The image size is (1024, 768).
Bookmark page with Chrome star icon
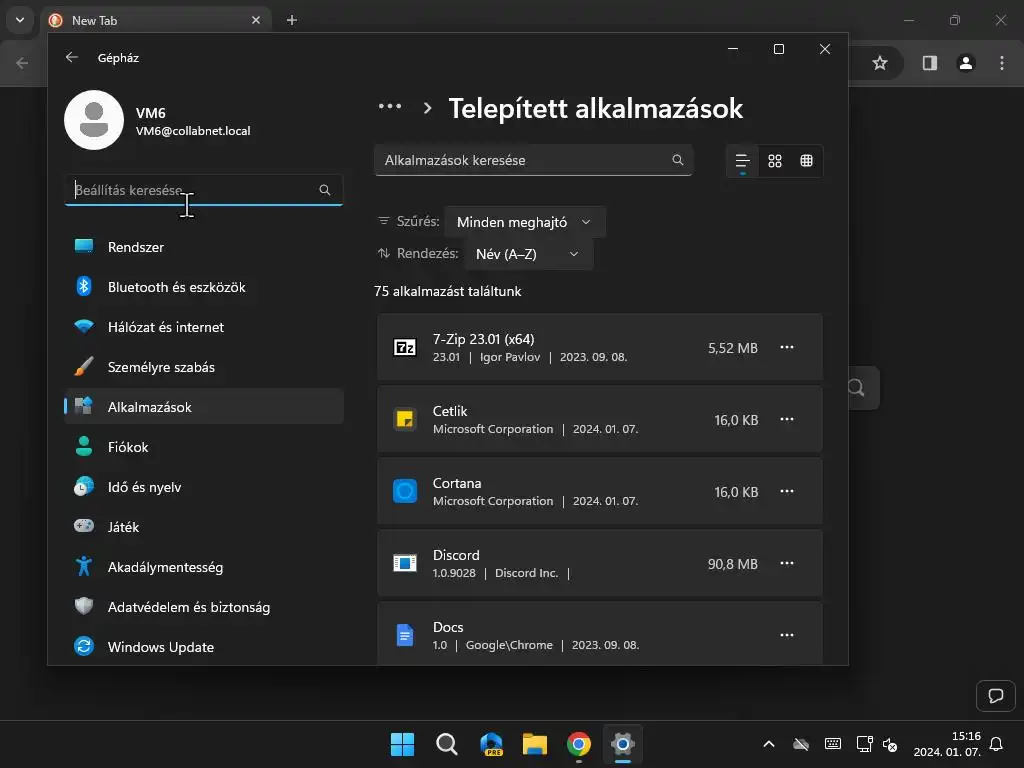click(x=880, y=63)
